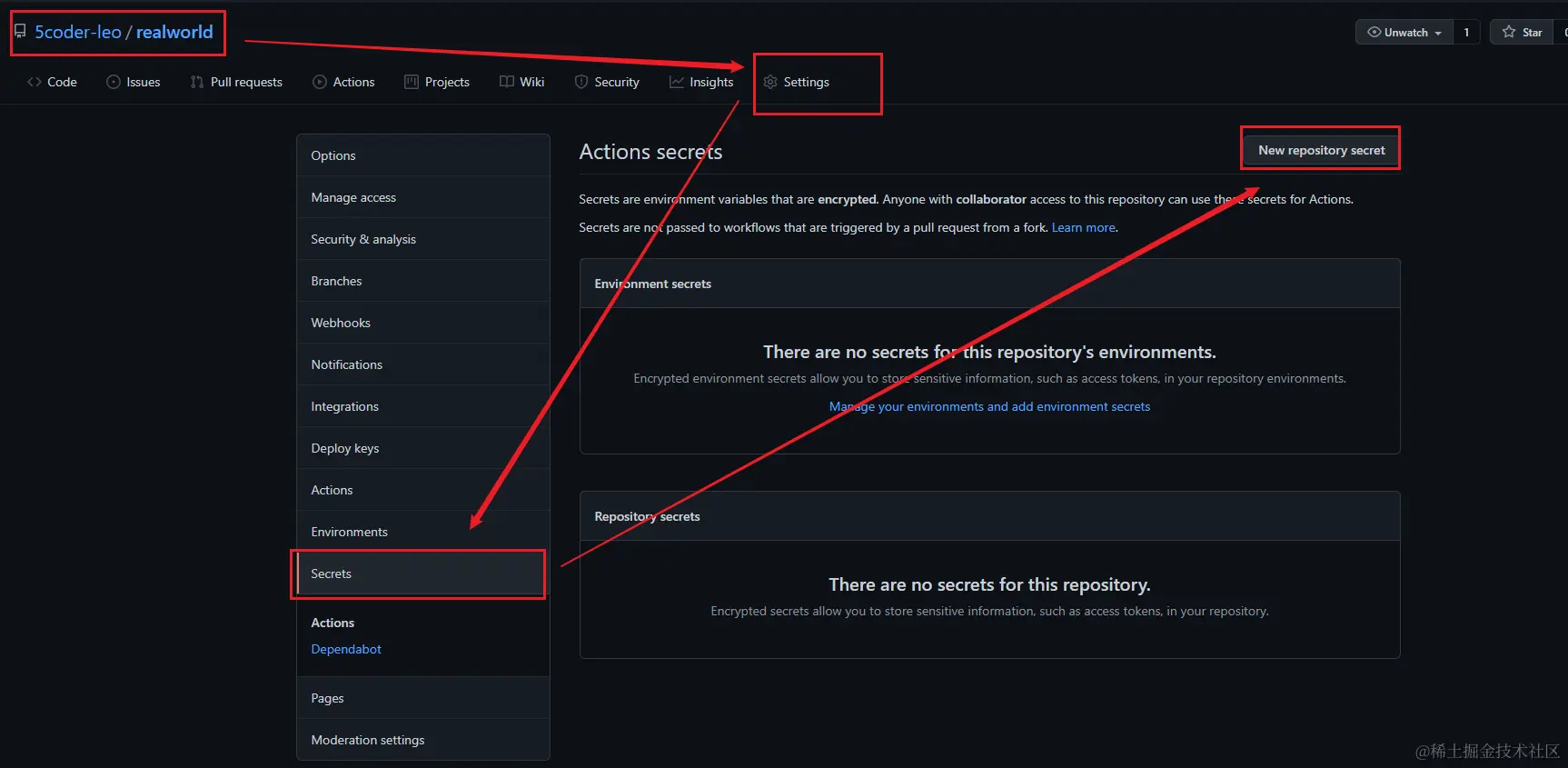Click the repository book icon beside 5coder-leo
The height and width of the screenshot is (768, 1568).
pos(20,32)
